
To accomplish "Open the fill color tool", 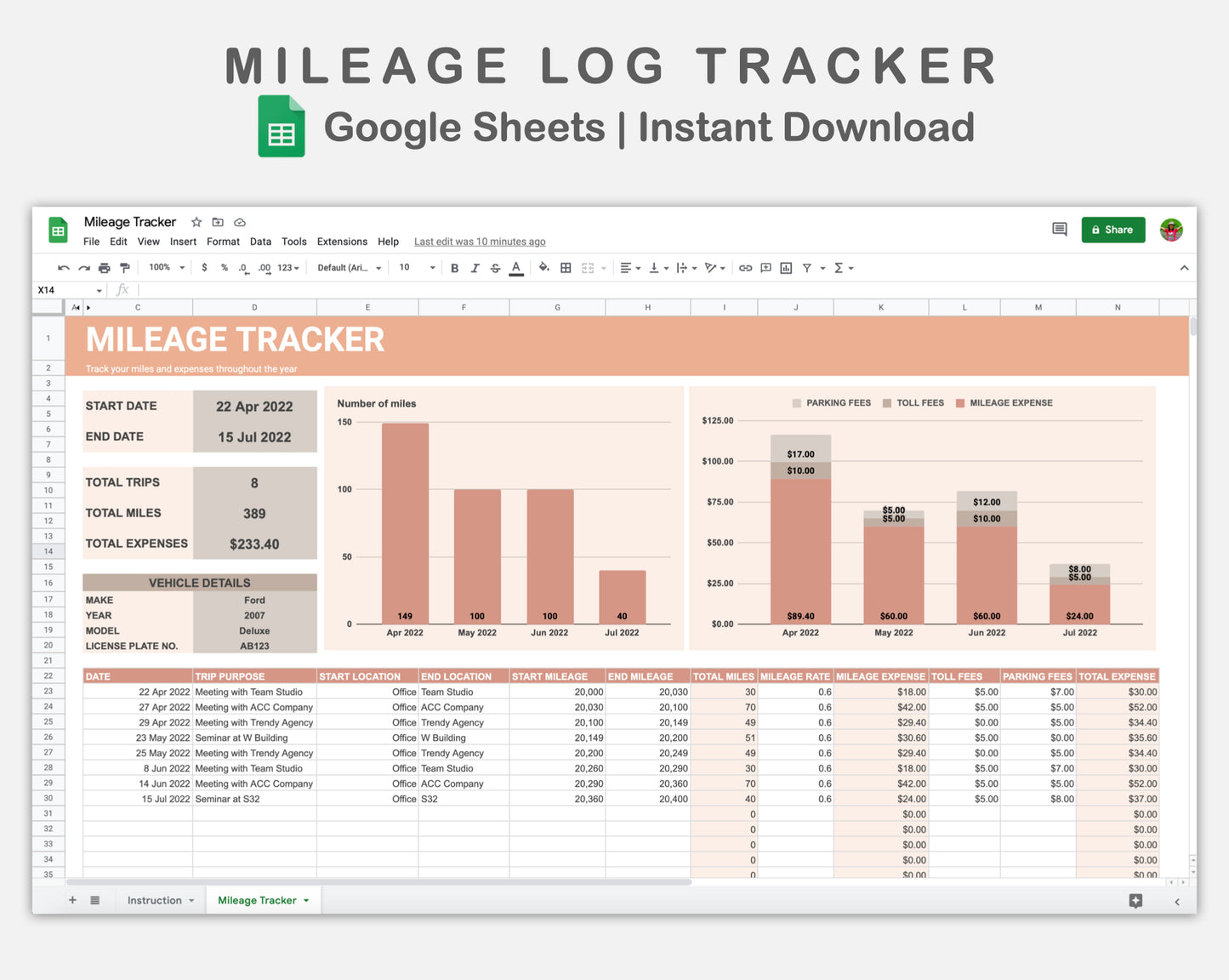I will coord(543,267).
